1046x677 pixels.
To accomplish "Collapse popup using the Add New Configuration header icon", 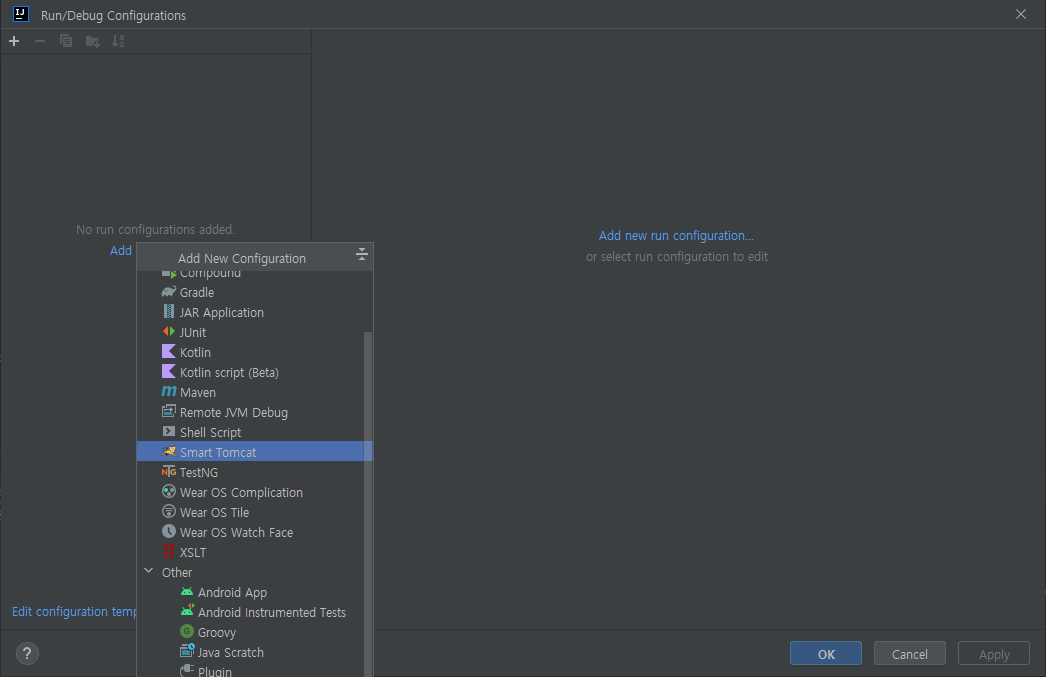I will 362,254.
